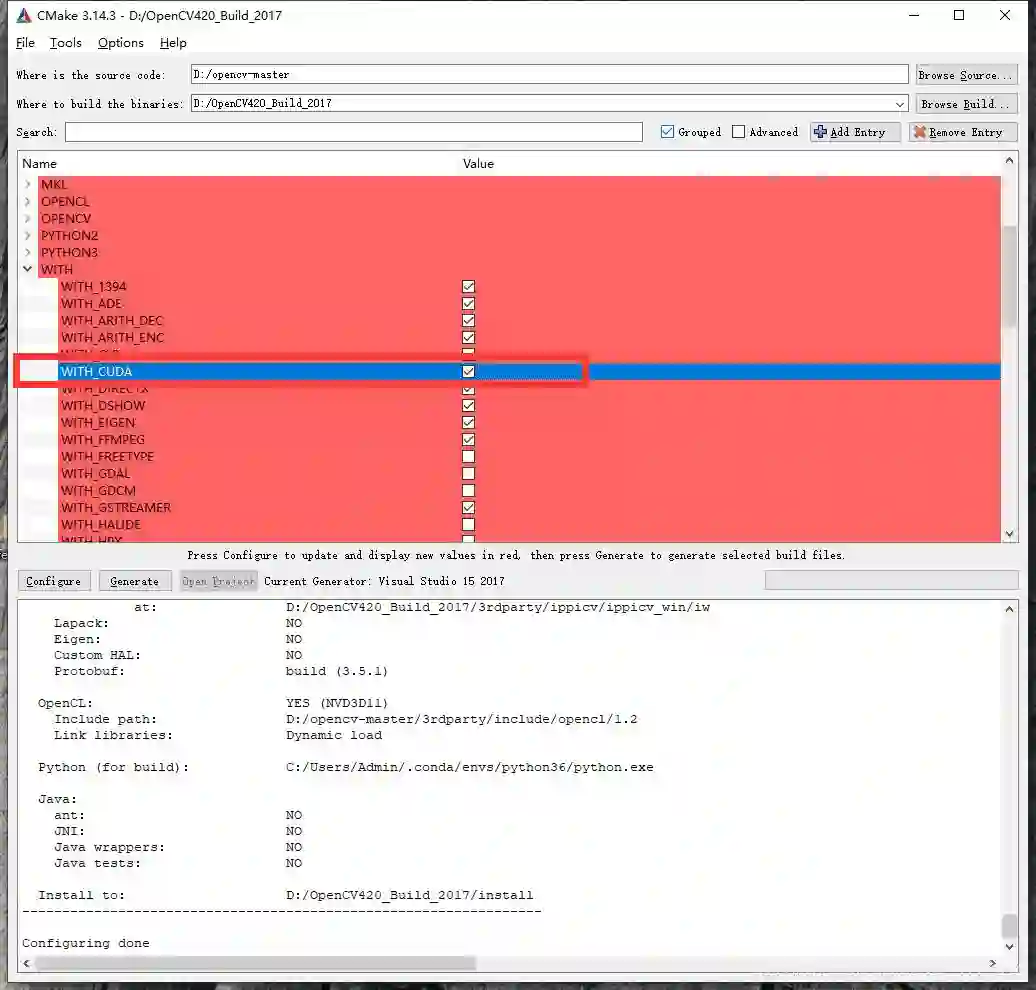
Task: Click the source code path field
Action: click(x=549, y=75)
